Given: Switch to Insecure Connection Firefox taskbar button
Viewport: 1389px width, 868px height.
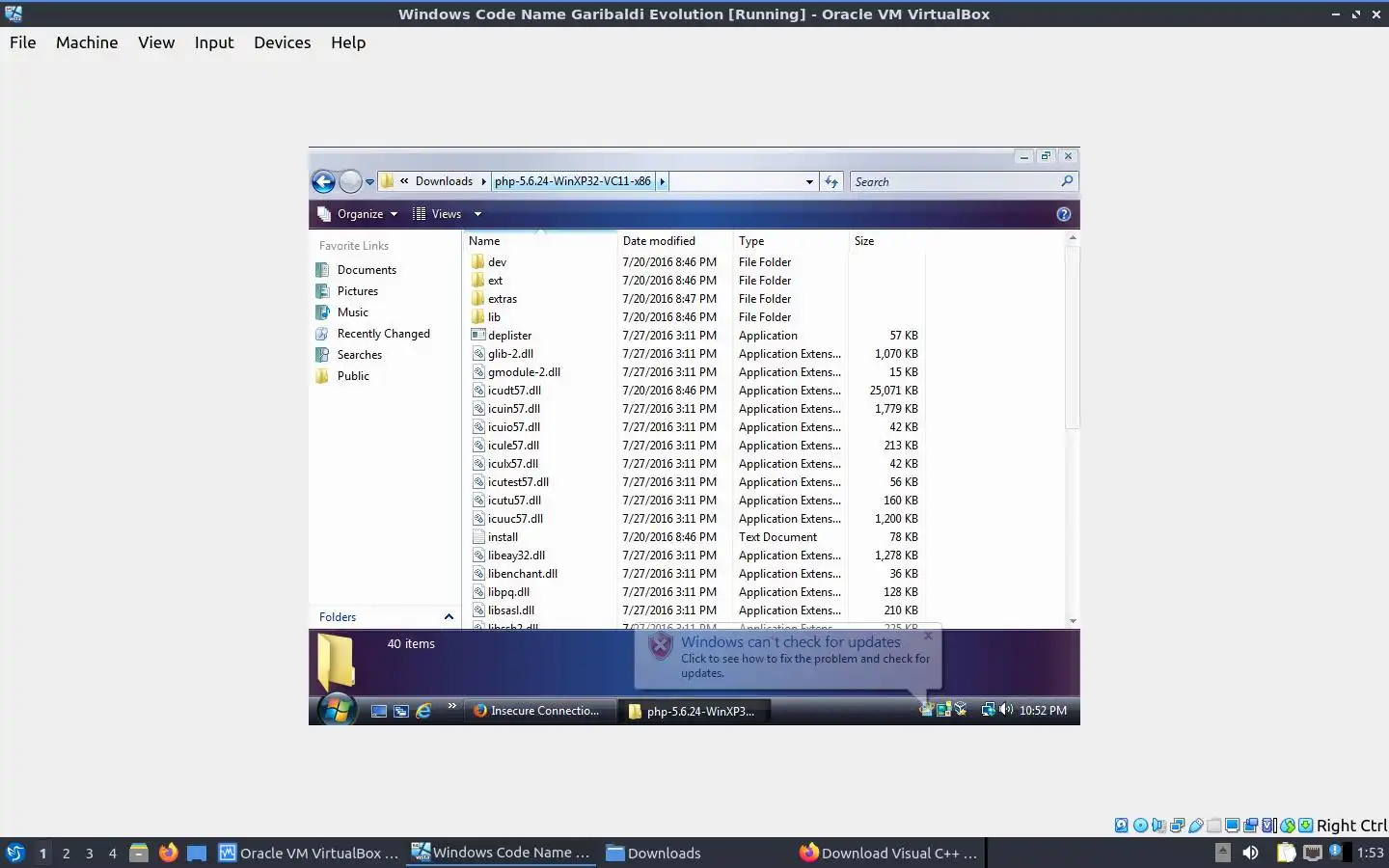Looking at the screenshot, I should tap(538, 711).
